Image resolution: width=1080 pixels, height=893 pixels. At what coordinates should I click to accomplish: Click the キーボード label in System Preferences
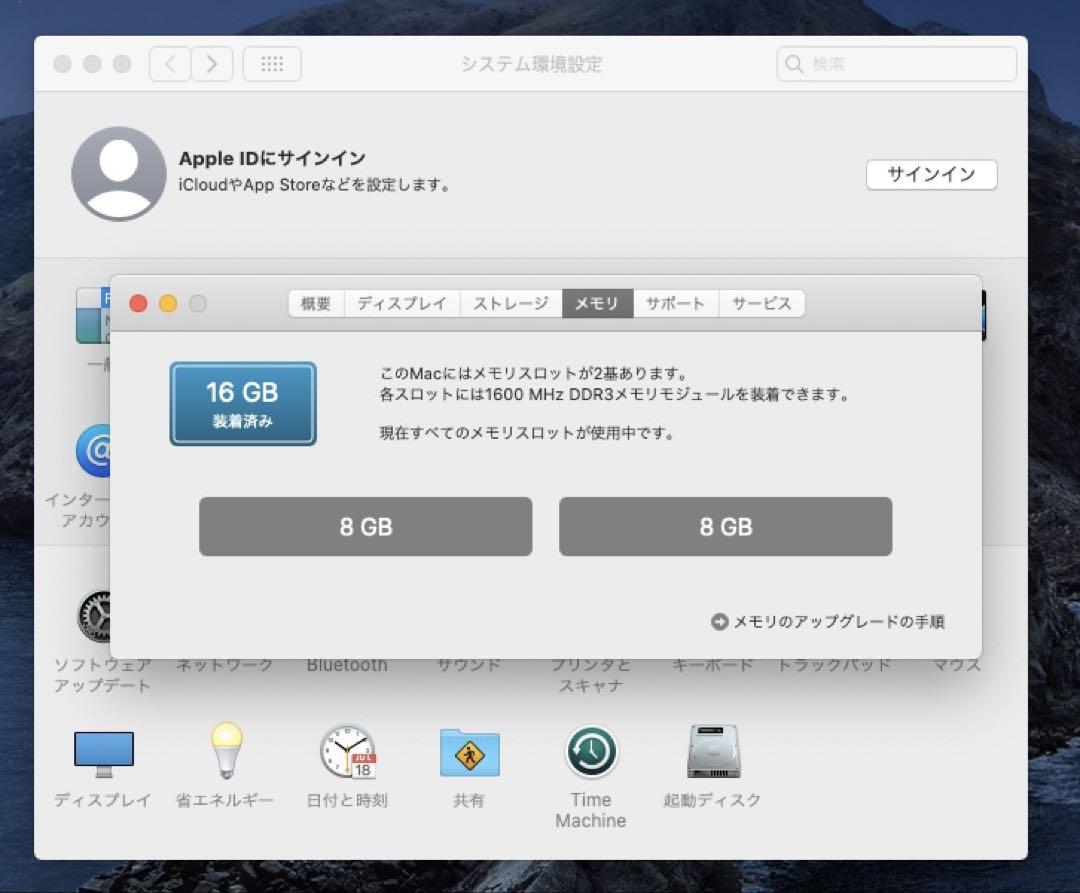(x=712, y=665)
